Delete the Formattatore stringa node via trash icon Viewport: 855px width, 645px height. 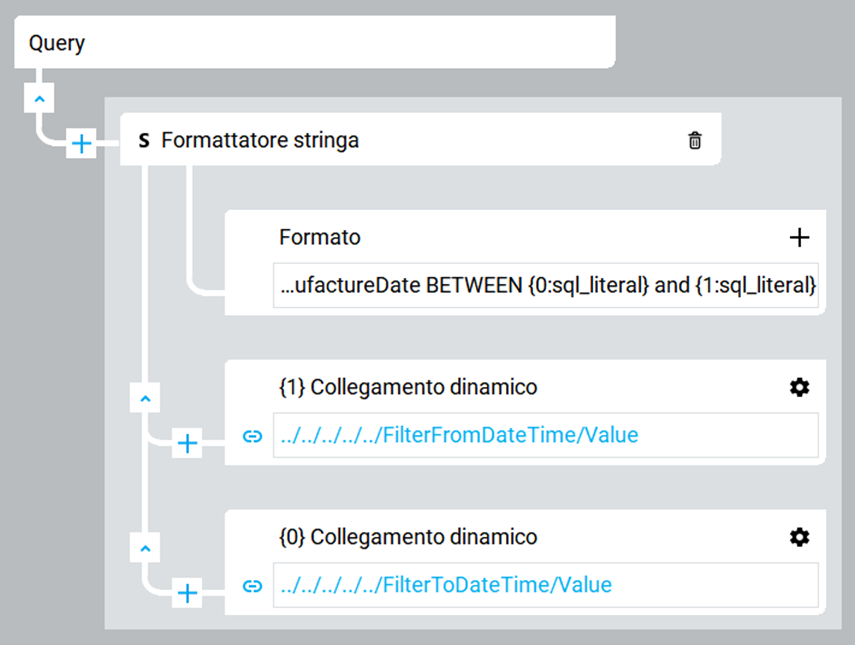pyautogui.click(x=695, y=140)
